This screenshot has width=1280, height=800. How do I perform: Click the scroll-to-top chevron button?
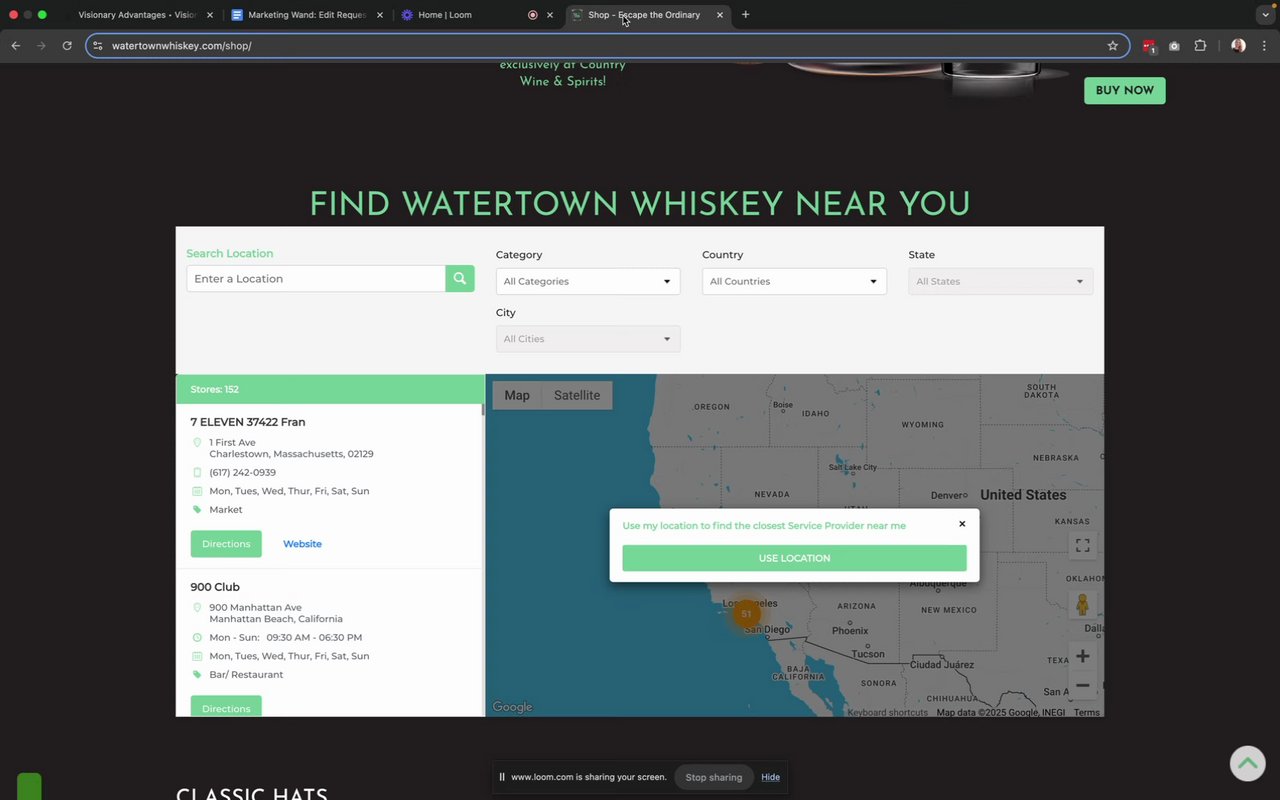point(1247,764)
